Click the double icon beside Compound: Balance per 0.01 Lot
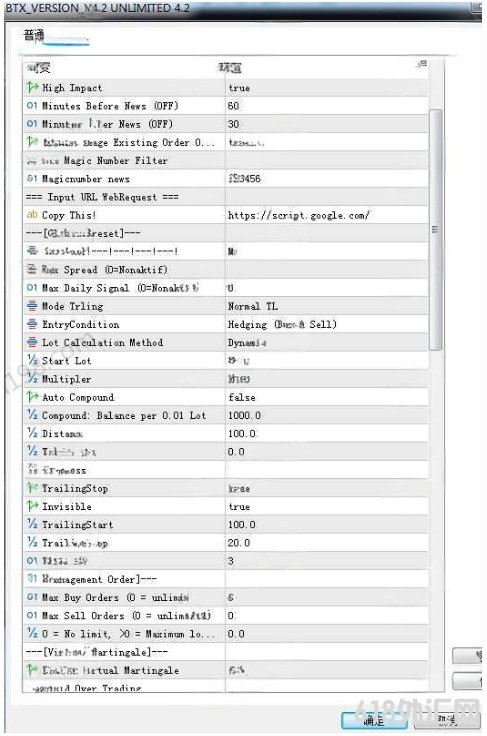This screenshot has width=487, height=736. [x=32, y=415]
